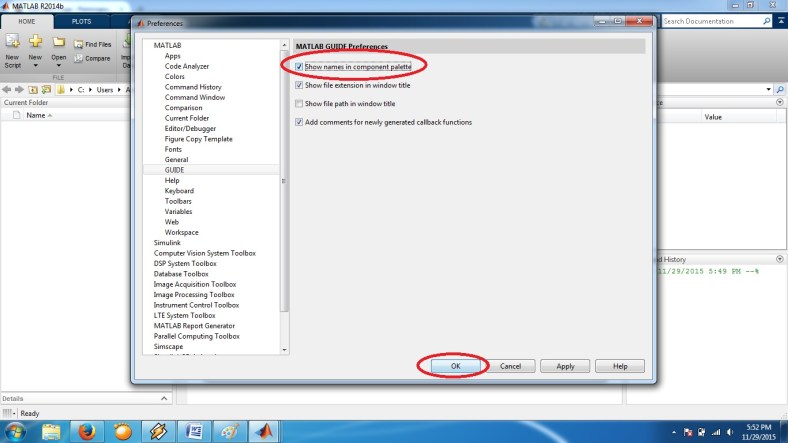This screenshot has height=443, width=788.
Task: Click the Compare files icon
Action: [x=78, y=58]
